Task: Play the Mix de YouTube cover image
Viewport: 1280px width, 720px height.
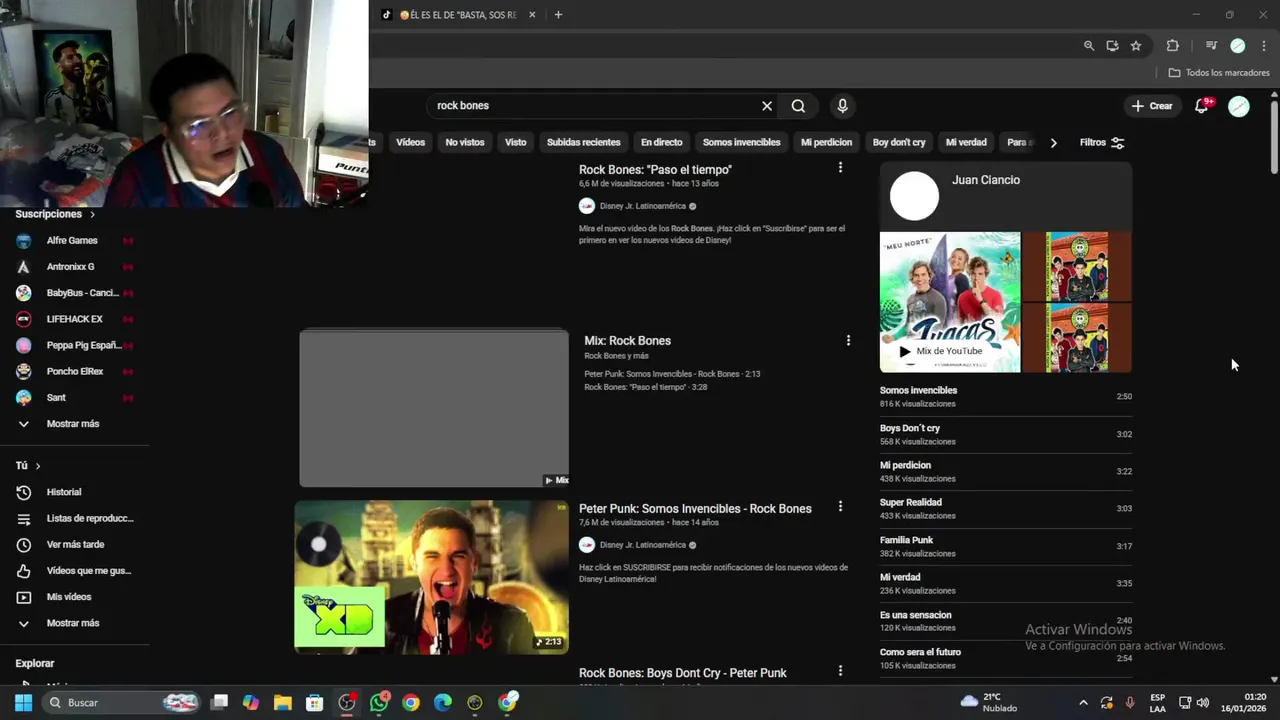Action: [950, 302]
